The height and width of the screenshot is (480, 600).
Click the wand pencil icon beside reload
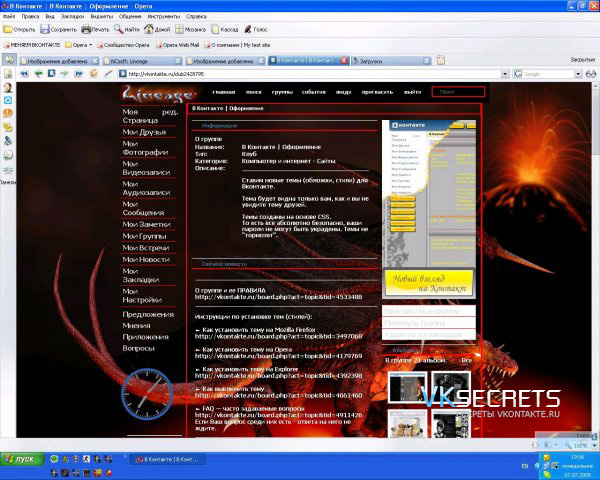point(108,73)
